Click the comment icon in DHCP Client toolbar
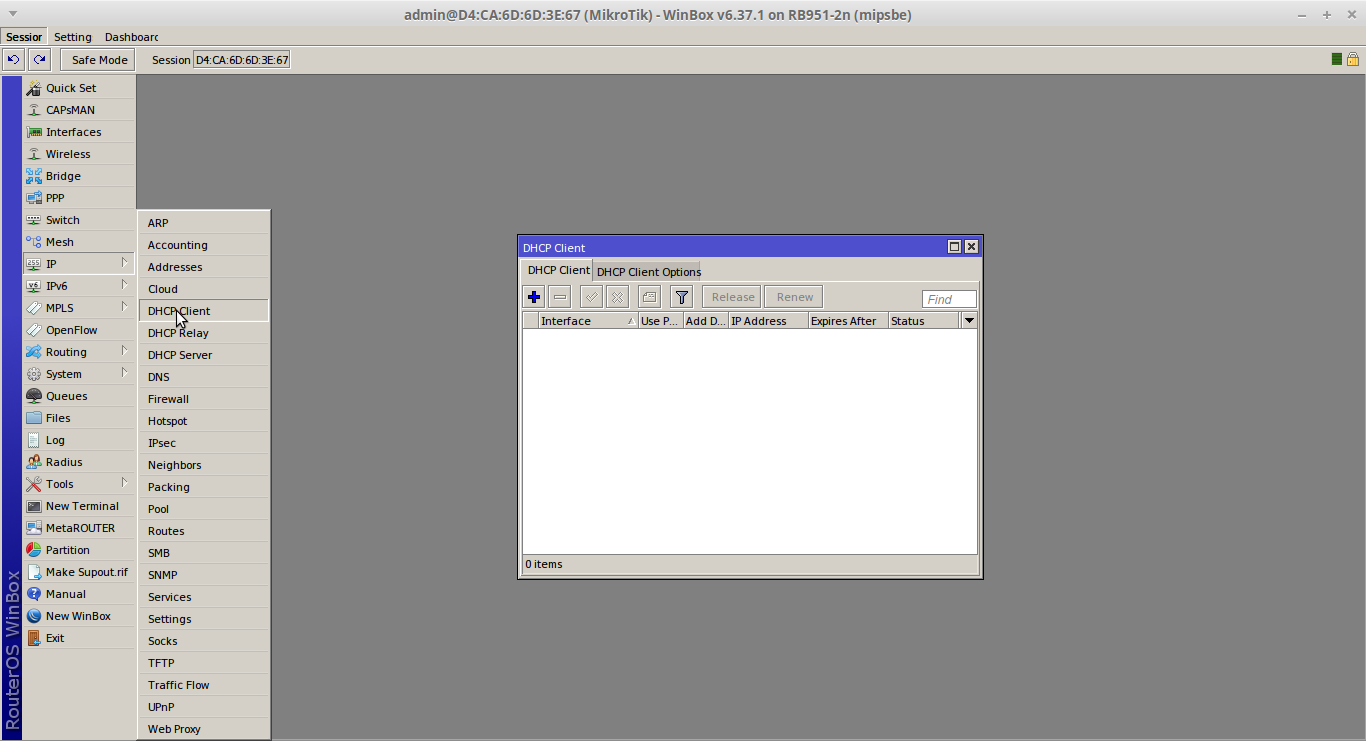The height and width of the screenshot is (741, 1366). click(650, 297)
